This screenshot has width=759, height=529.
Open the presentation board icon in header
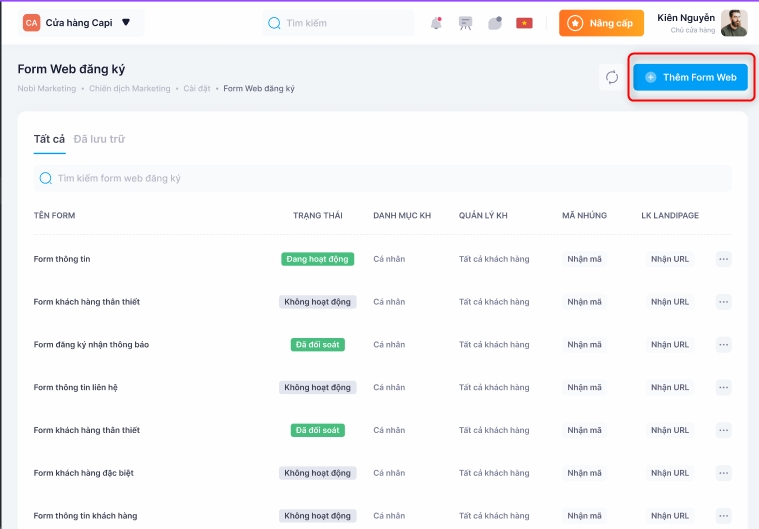click(465, 23)
